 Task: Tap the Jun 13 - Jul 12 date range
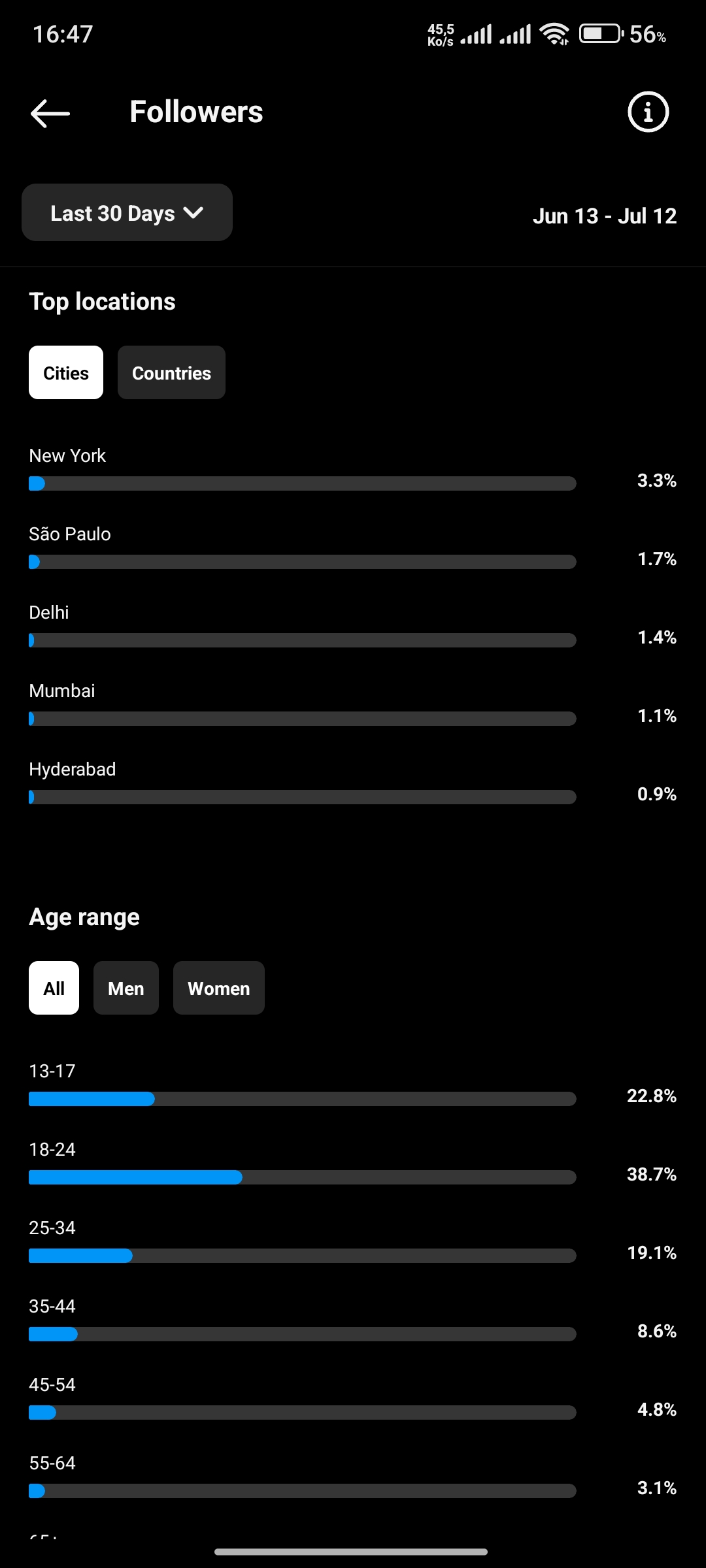click(x=605, y=216)
